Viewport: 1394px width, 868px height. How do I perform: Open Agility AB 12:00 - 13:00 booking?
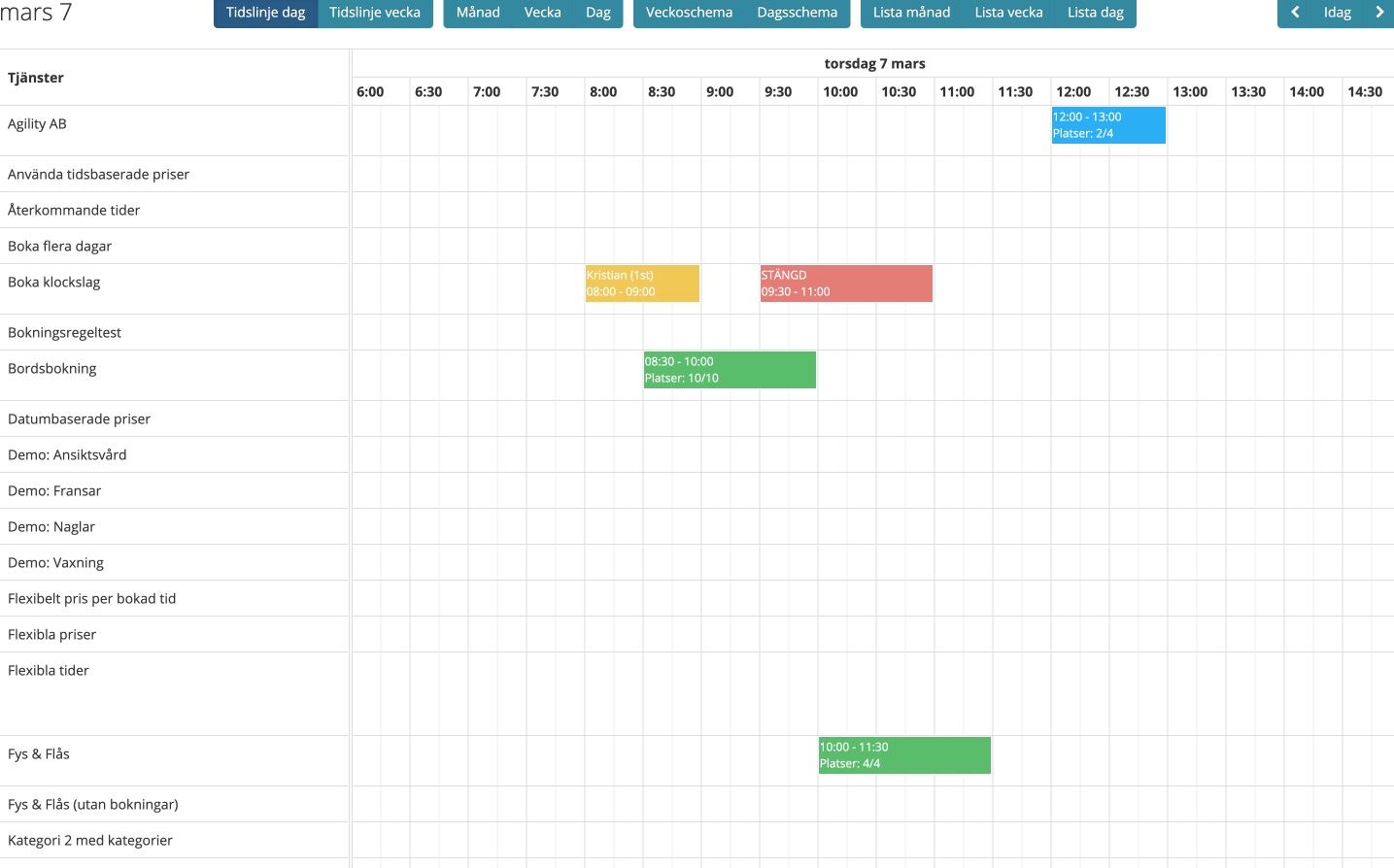[x=1108, y=125]
